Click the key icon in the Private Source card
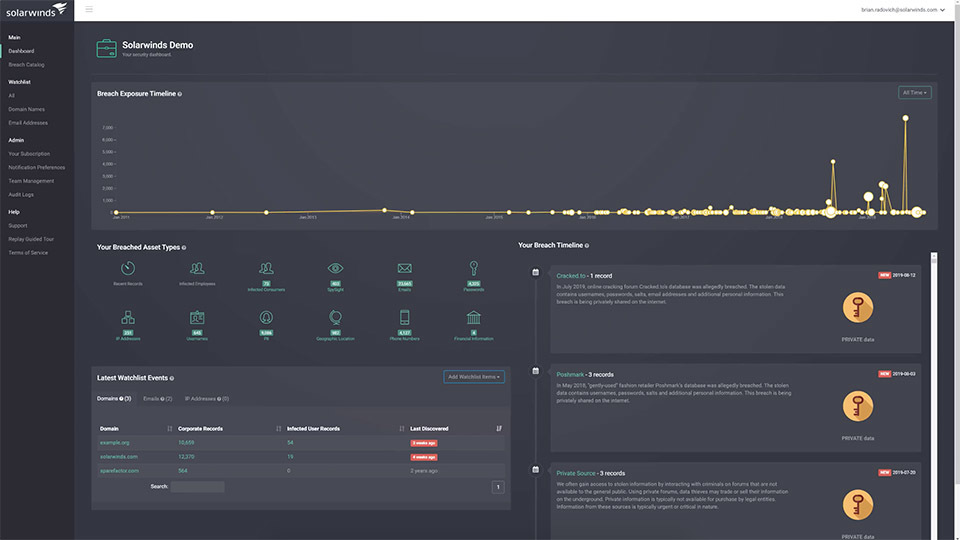The height and width of the screenshot is (540, 960). [857, 504]
